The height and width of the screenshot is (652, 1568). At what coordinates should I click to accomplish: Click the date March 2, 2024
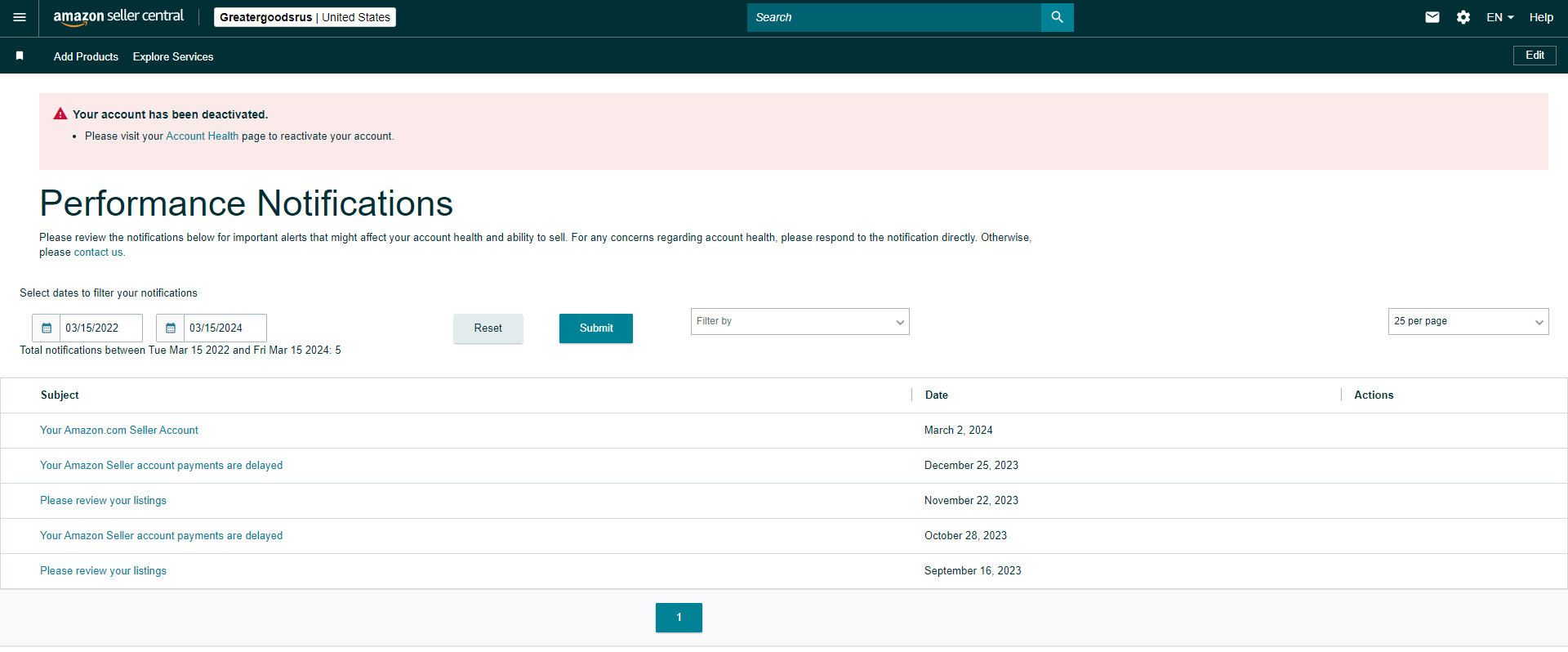[959, 430]
